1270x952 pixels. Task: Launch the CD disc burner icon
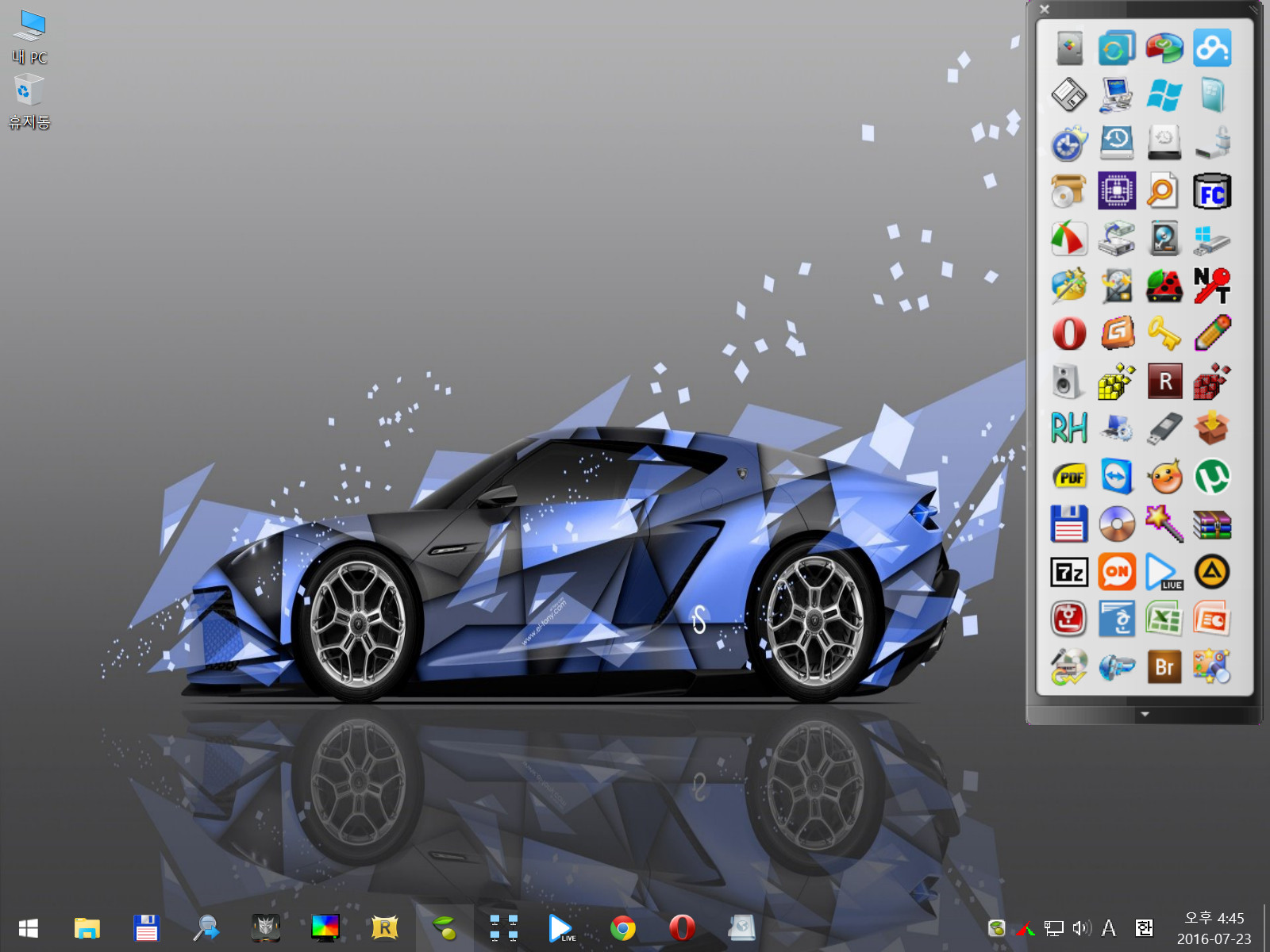(x=1117, y=524)
